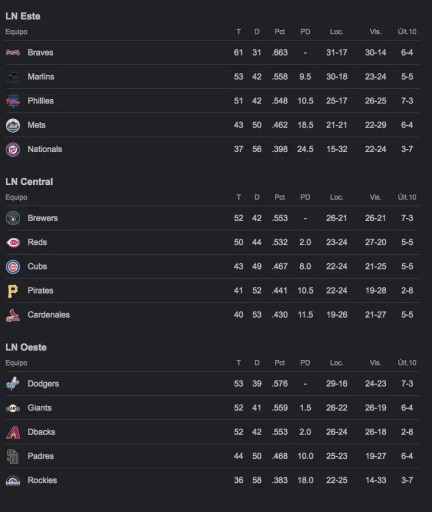The height and width of the screenshot is (512, 432).
Task: Click the Dodgers team logo
Action: (x=13, y=384)
